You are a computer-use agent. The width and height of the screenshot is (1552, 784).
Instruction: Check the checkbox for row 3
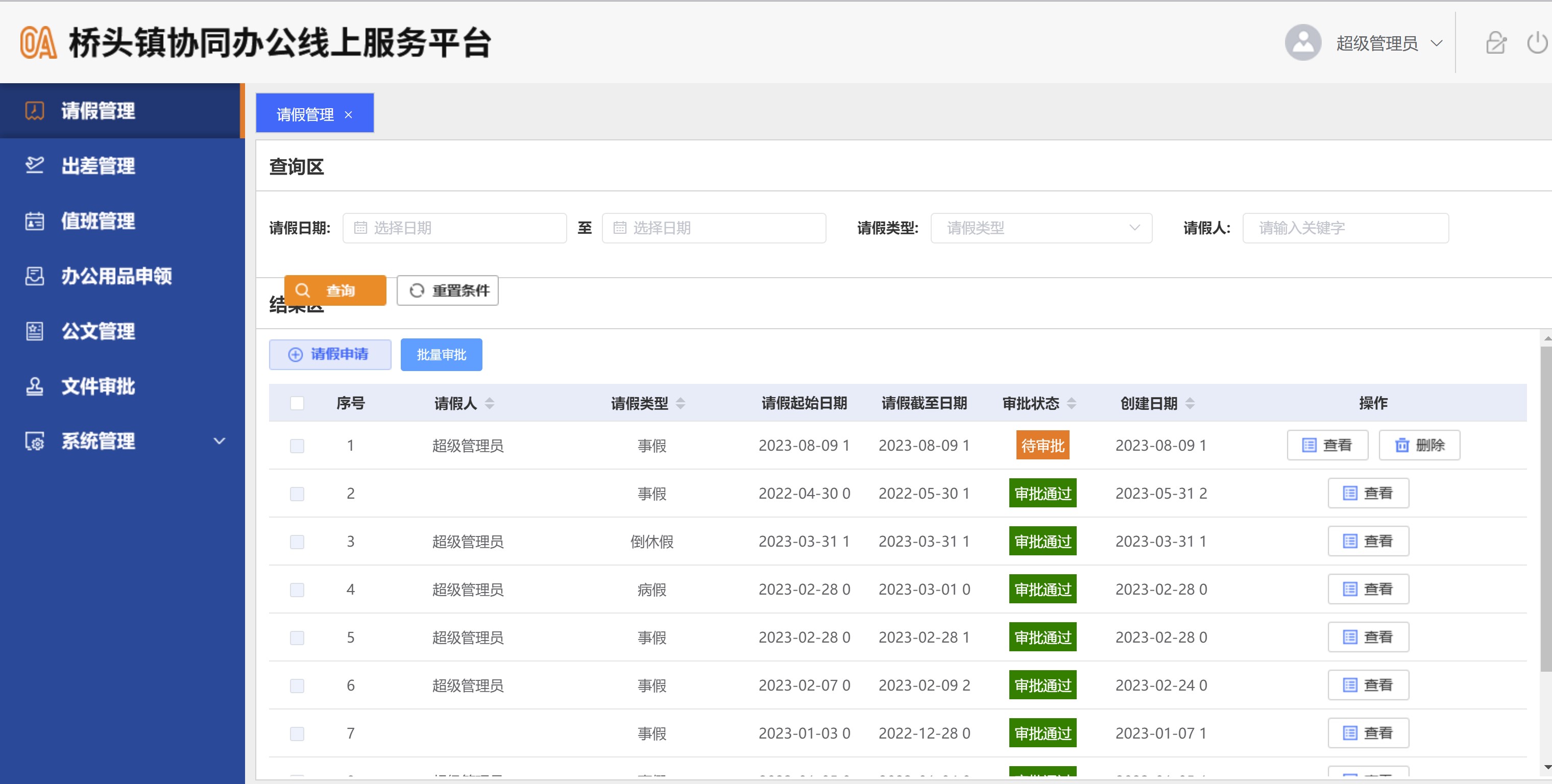click(x=297, y=542)
